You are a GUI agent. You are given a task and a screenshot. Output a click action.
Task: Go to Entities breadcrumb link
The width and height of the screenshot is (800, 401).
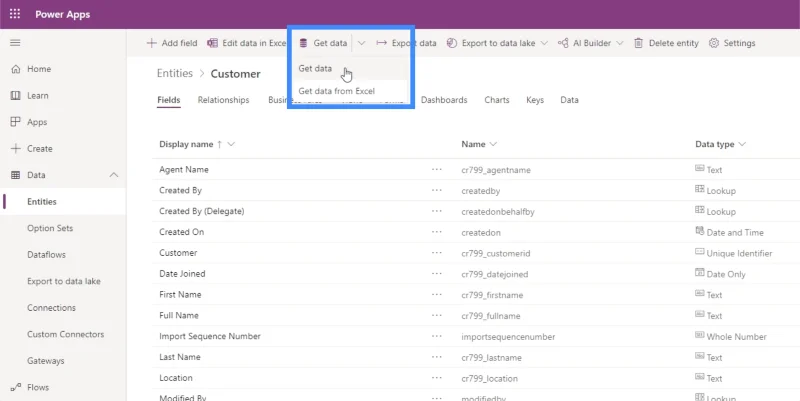[x=175, y=73]
